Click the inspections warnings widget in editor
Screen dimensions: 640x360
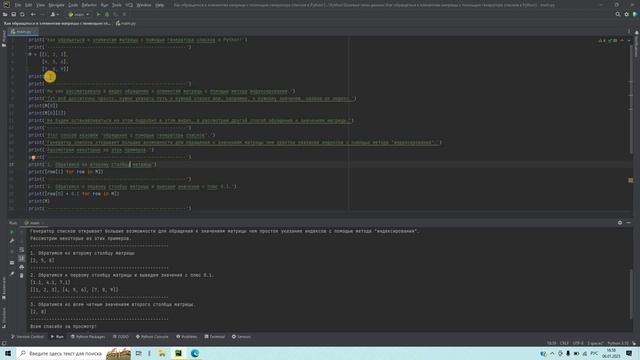[608, 40]
